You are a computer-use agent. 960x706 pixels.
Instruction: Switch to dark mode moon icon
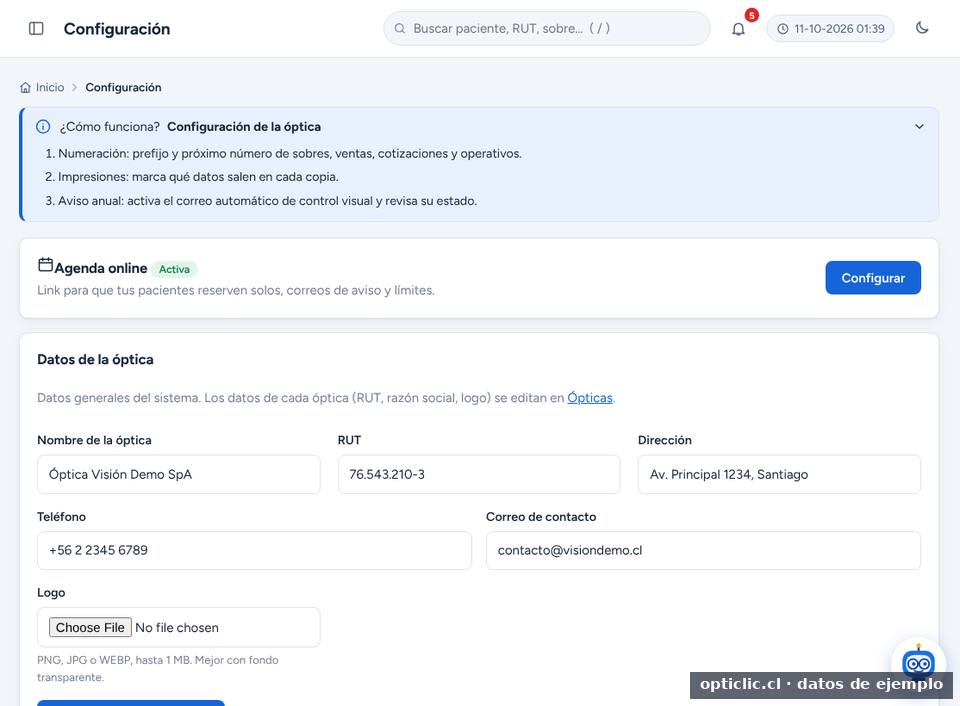921,28
